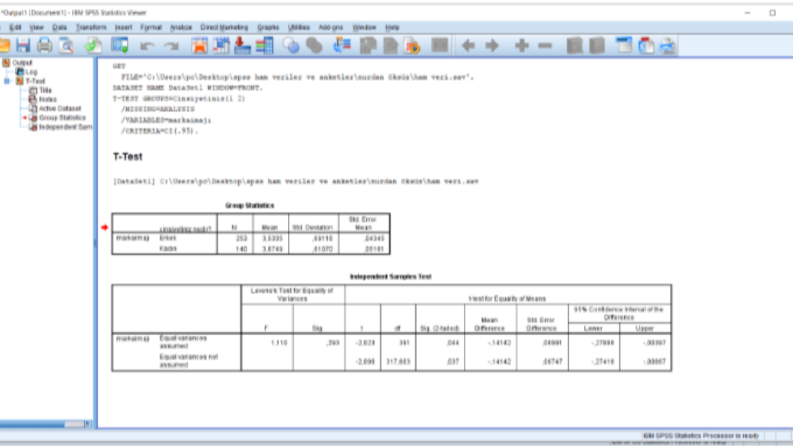
Task: Click the Hide closed book toolbar icon
Action: click(x=597, y=46)
